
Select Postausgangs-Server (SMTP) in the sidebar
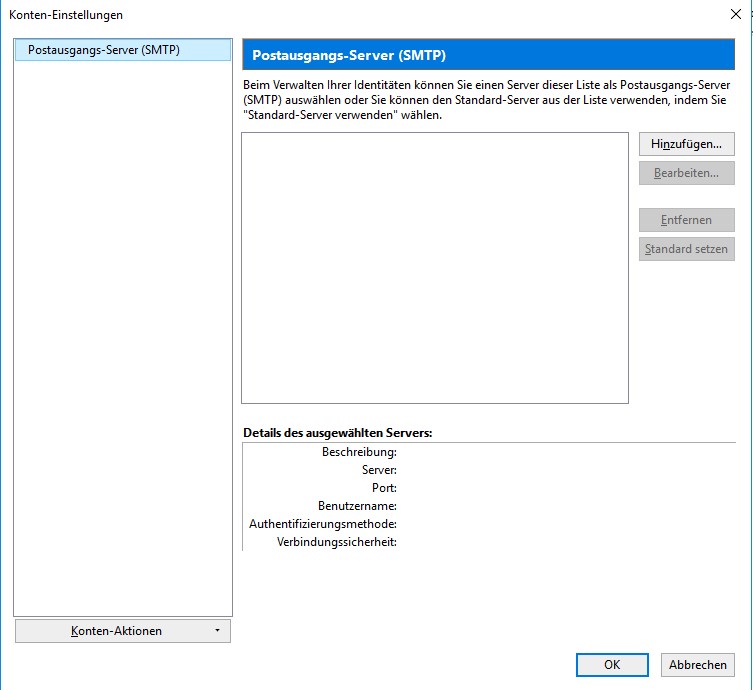point(104,49)
